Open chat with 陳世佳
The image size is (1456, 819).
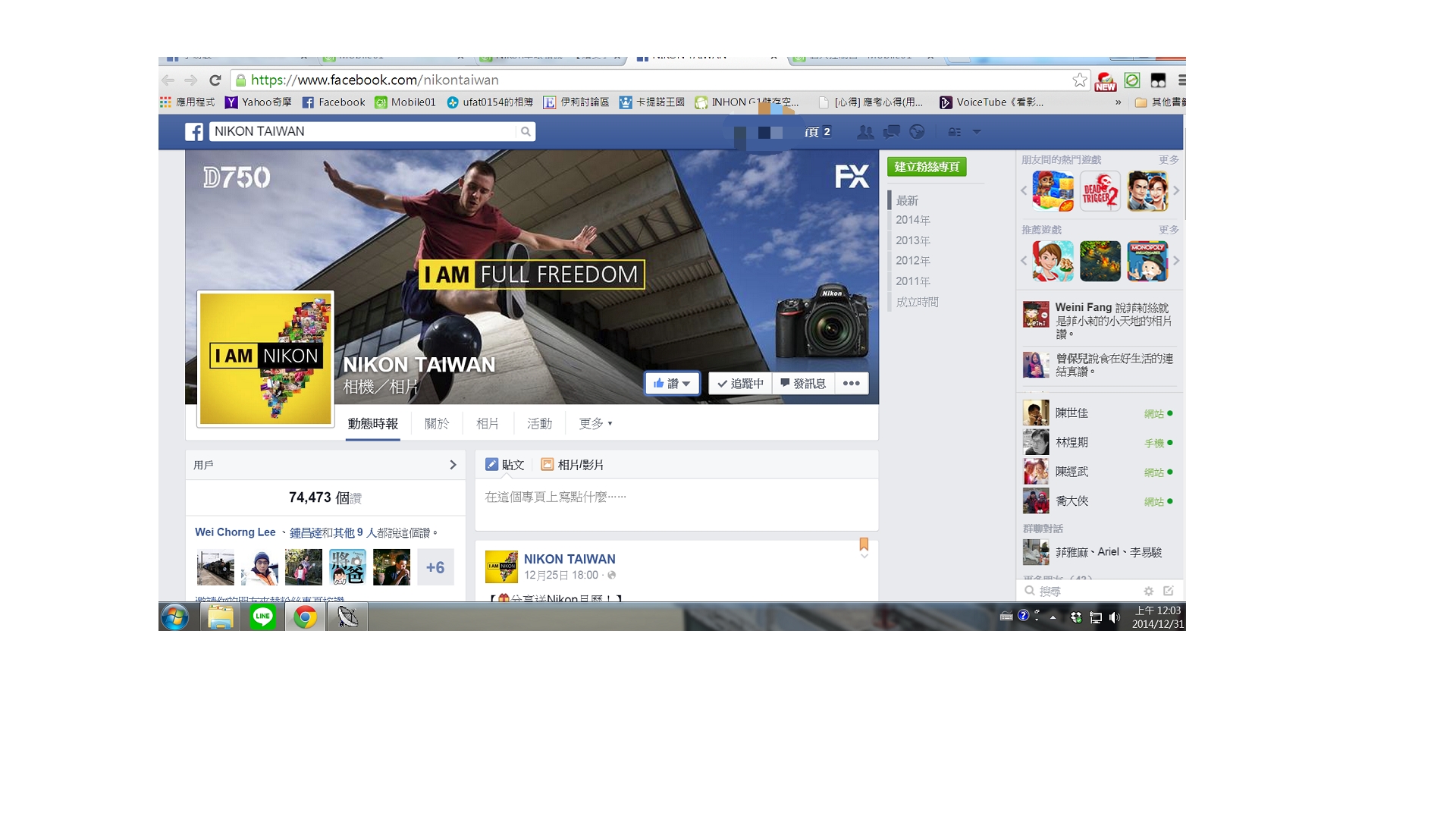click(x=1100, y=413)
